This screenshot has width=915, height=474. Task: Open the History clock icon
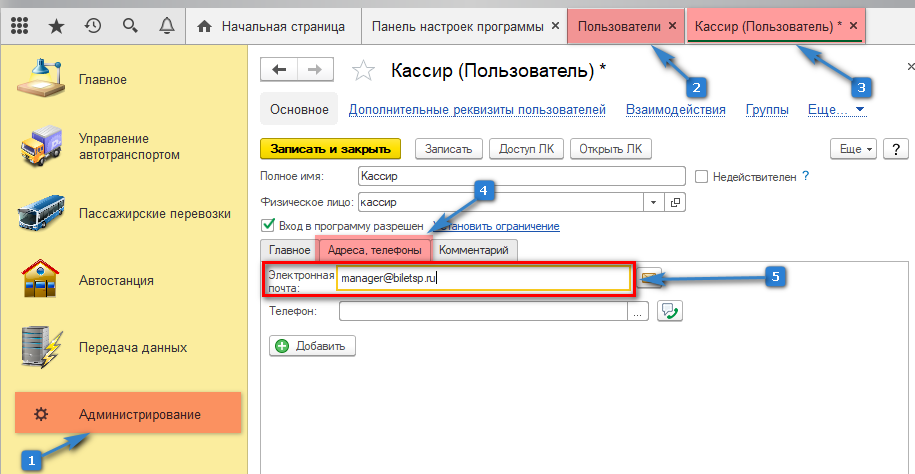pos(92,26)
